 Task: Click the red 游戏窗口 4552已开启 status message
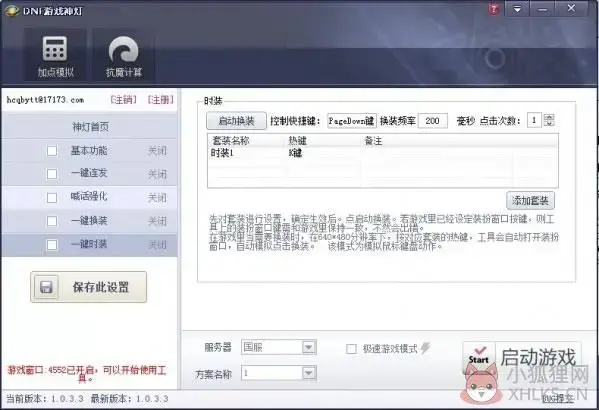pos(87,374)
